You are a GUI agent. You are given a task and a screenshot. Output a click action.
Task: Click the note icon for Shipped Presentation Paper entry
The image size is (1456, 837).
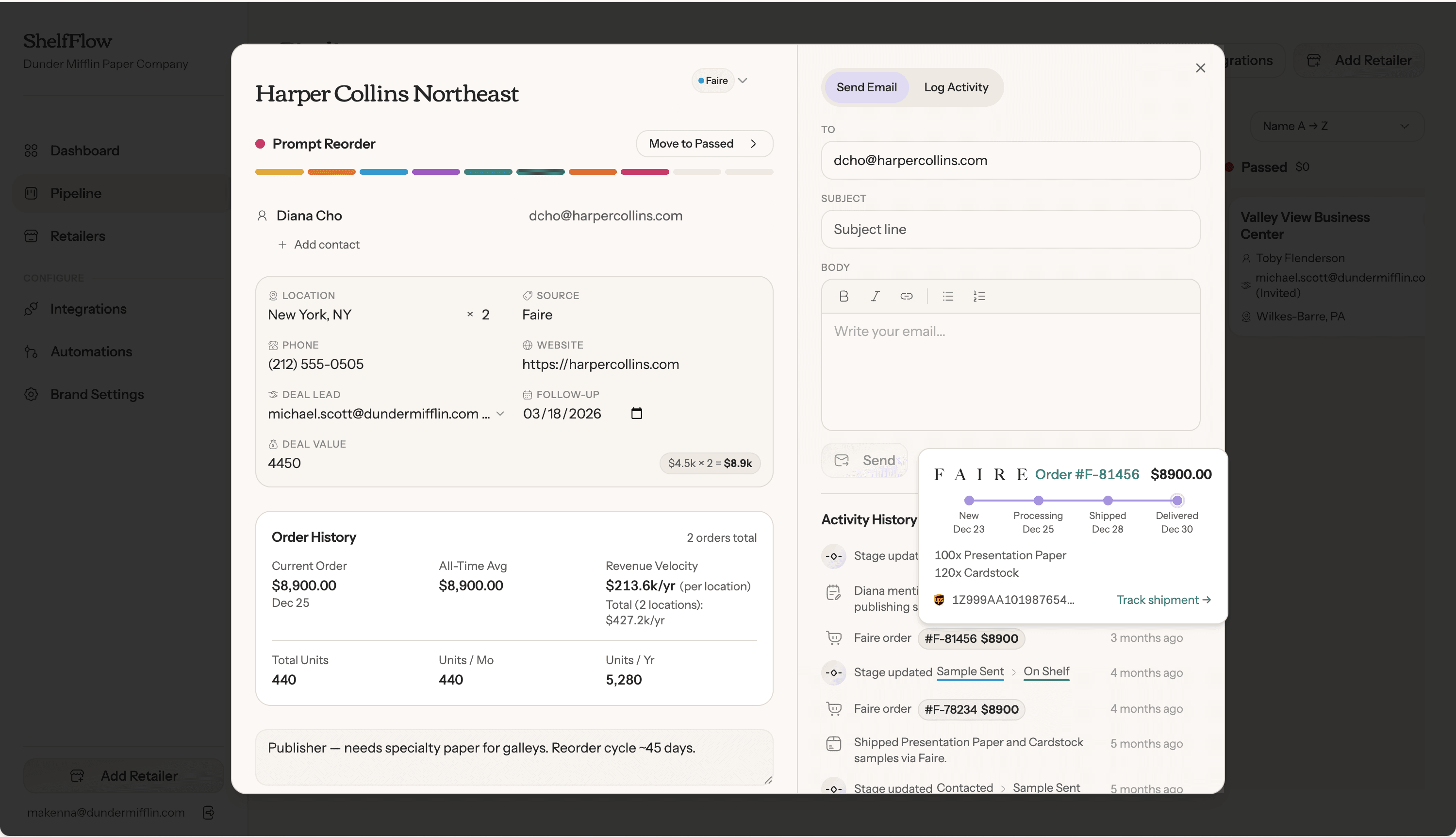(834, 744)
